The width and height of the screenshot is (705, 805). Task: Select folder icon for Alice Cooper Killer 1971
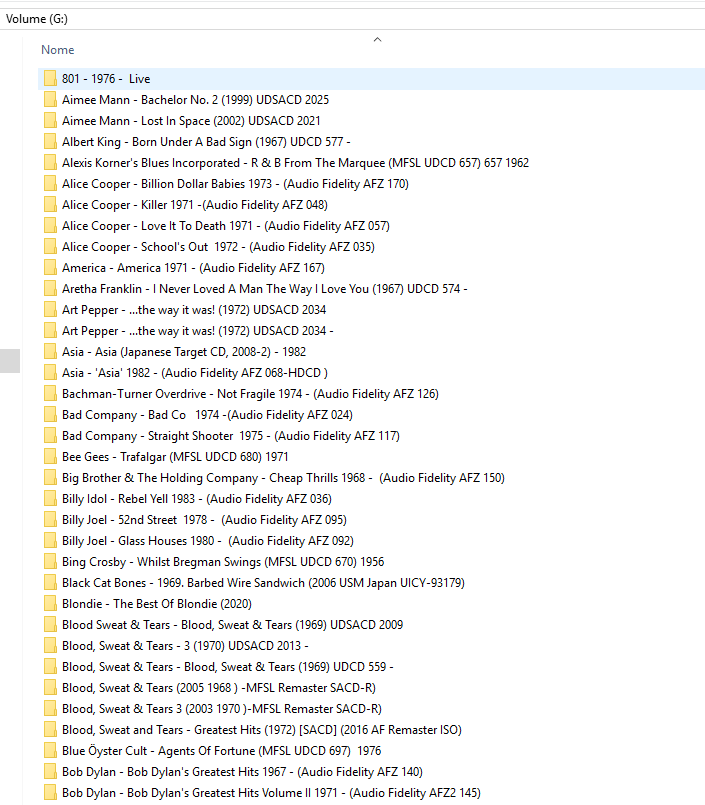click(50, 205)
